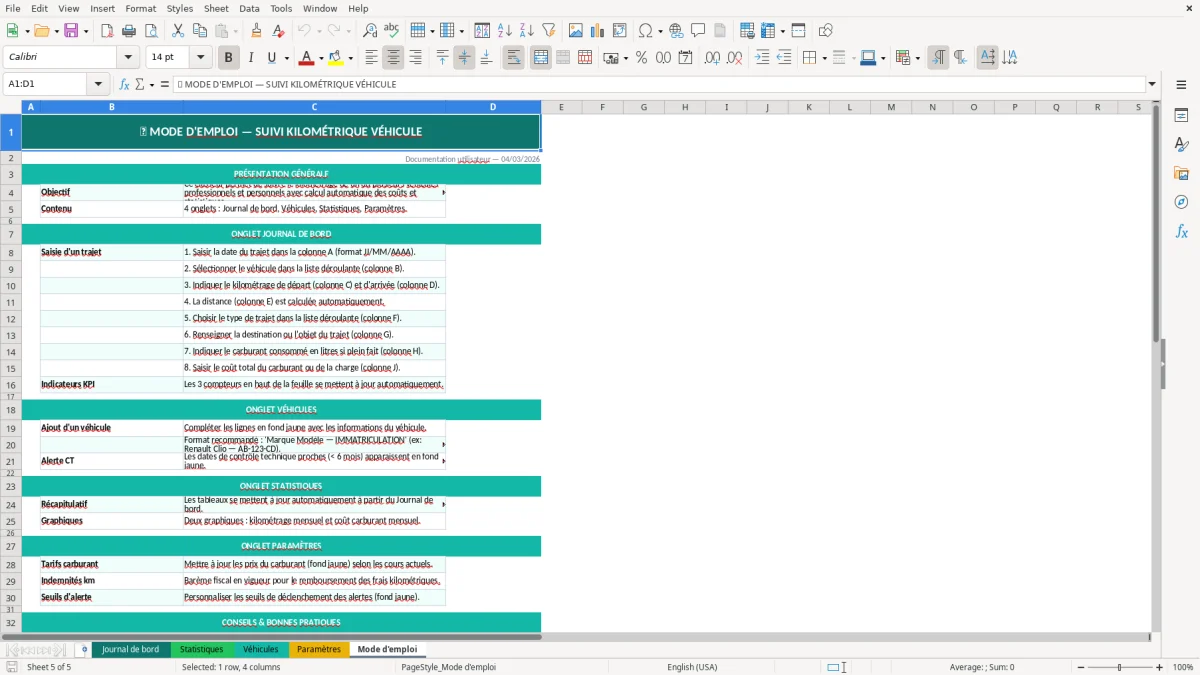1200x675 pixels.
Task: Click the red Font Color swatch
Action: (307, 58)
